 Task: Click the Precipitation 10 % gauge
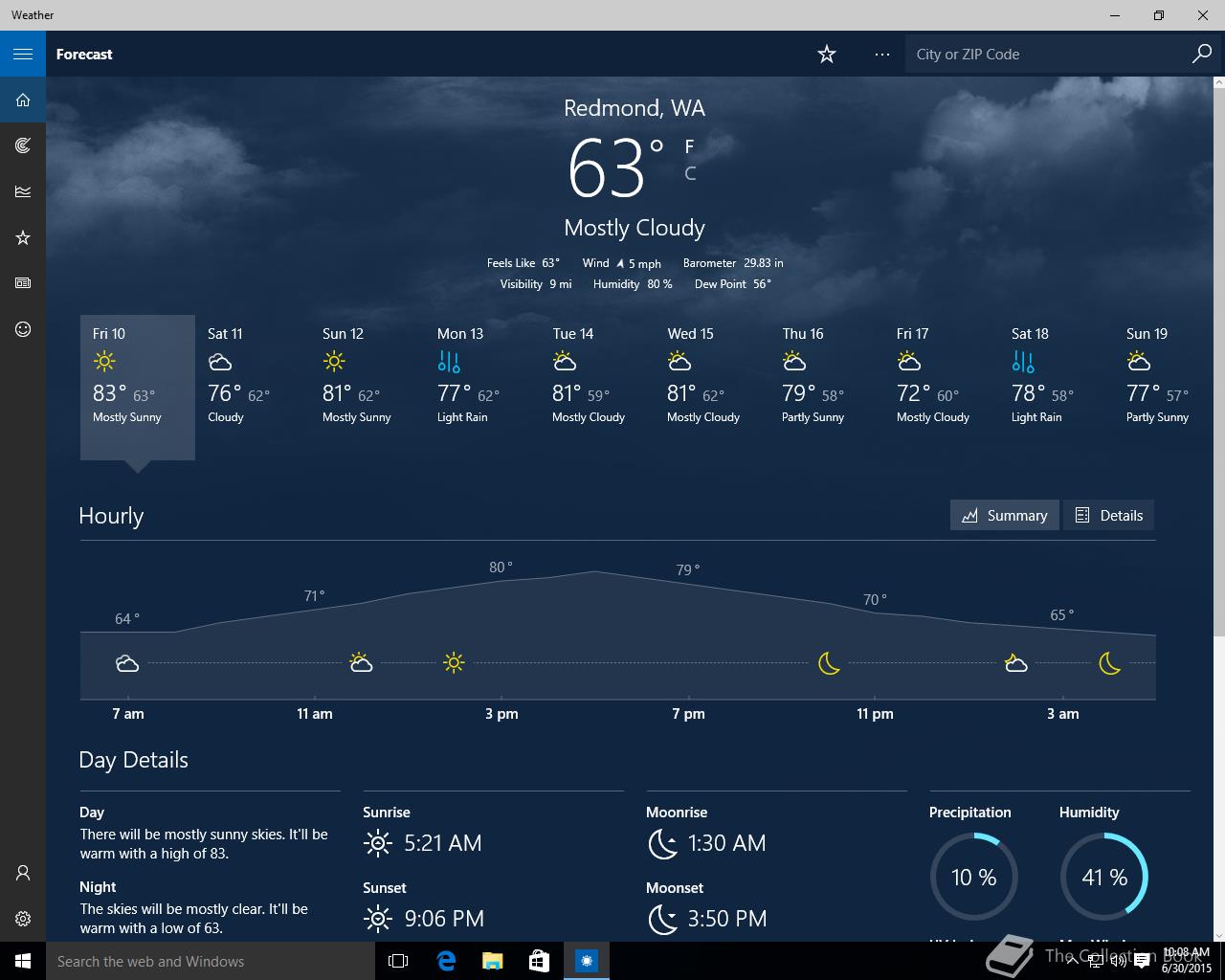tap(974, 877)
